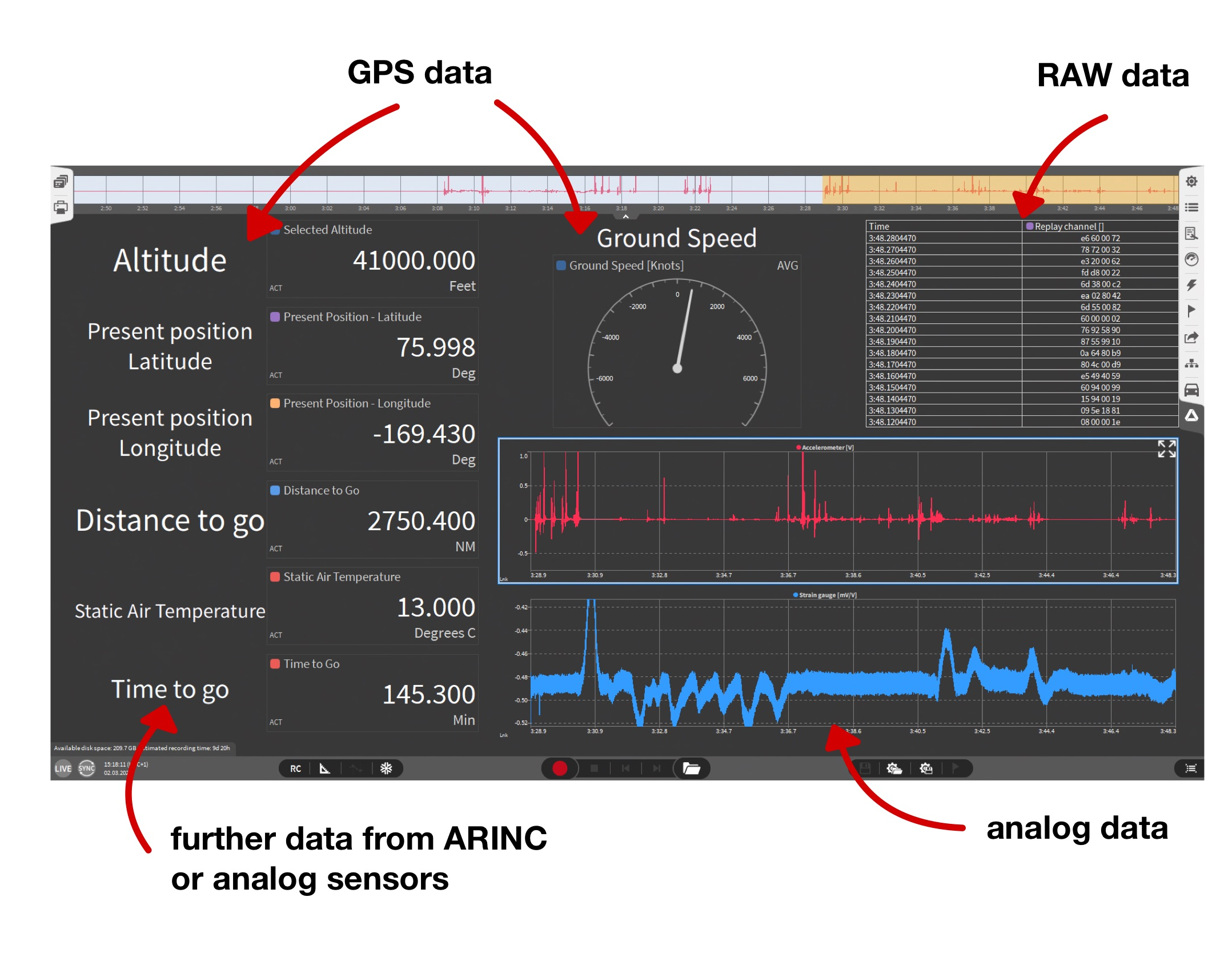This screenshot has height=953, width=1232.
Task: Open the bottom-right list menu button
Action: pos(1191,768)
